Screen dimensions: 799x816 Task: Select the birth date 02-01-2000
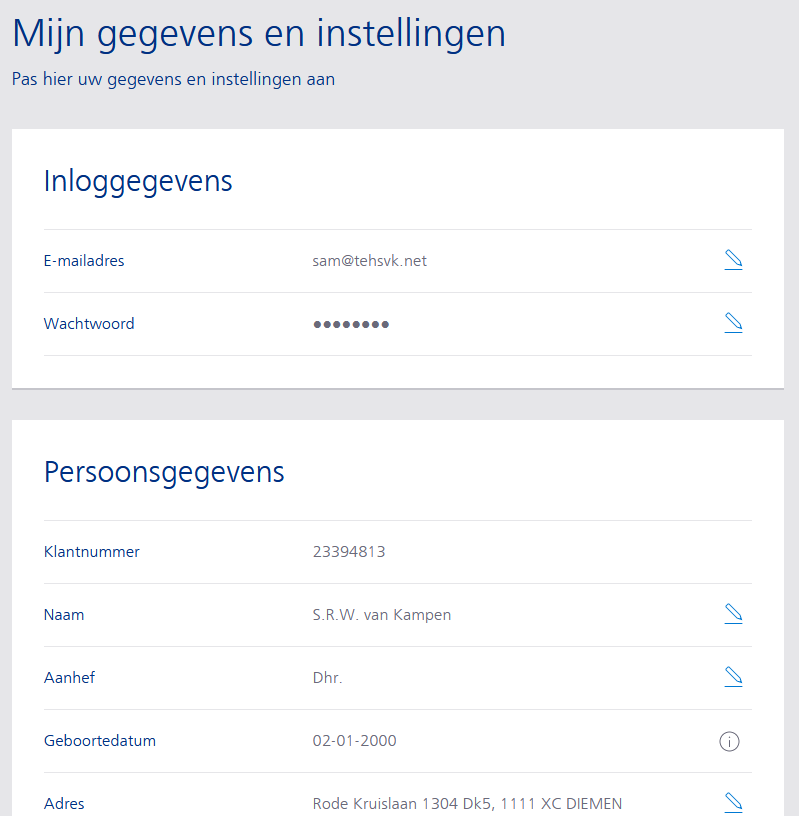coord(354,741)
